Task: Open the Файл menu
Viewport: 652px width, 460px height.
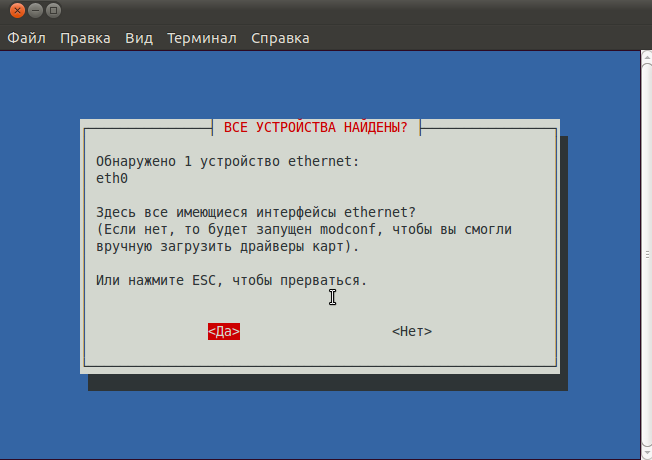Action: 27,38
